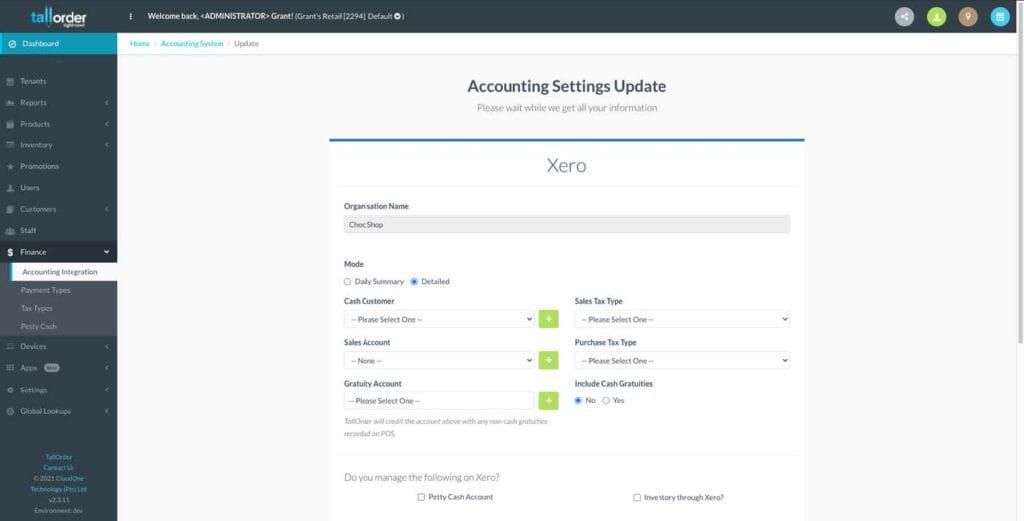The height and width of the screenshot is (521, 1024).
Task: Click the TallOrder logo
Action: coord(58,18)
